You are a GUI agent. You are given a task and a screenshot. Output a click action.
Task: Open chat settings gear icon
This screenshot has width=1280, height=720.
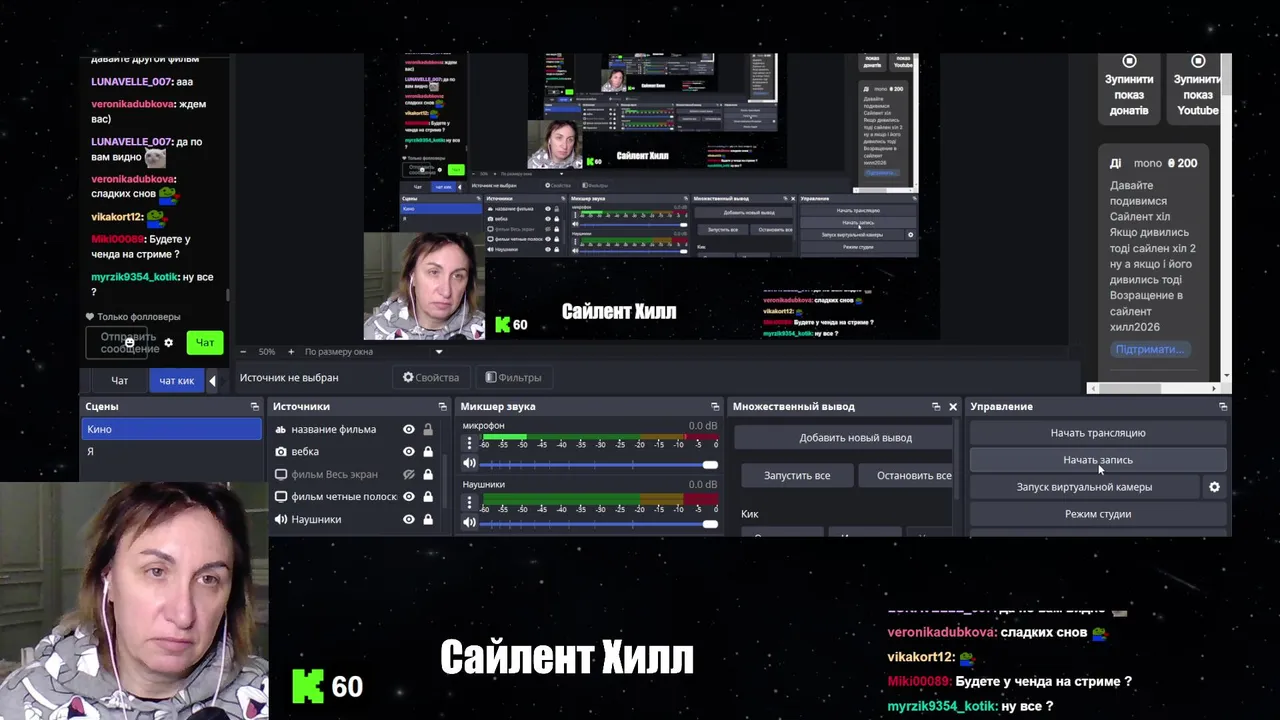pos(168,343)
